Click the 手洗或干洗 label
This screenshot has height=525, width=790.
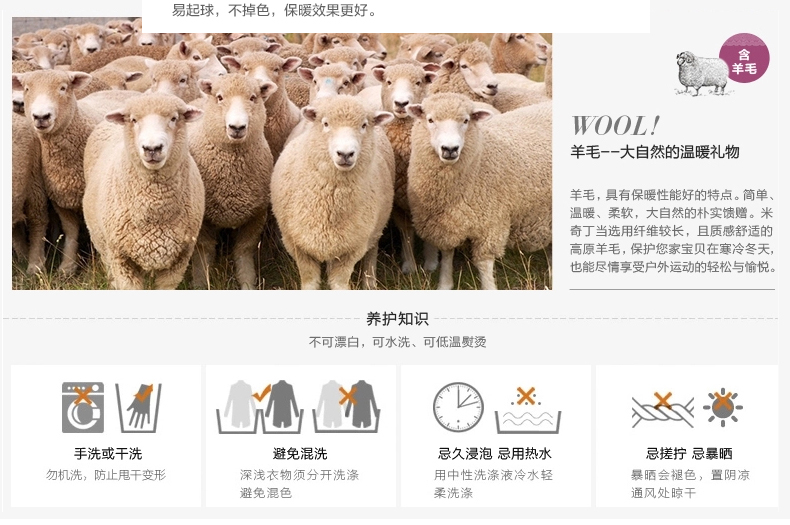click(x=108, y=454)
